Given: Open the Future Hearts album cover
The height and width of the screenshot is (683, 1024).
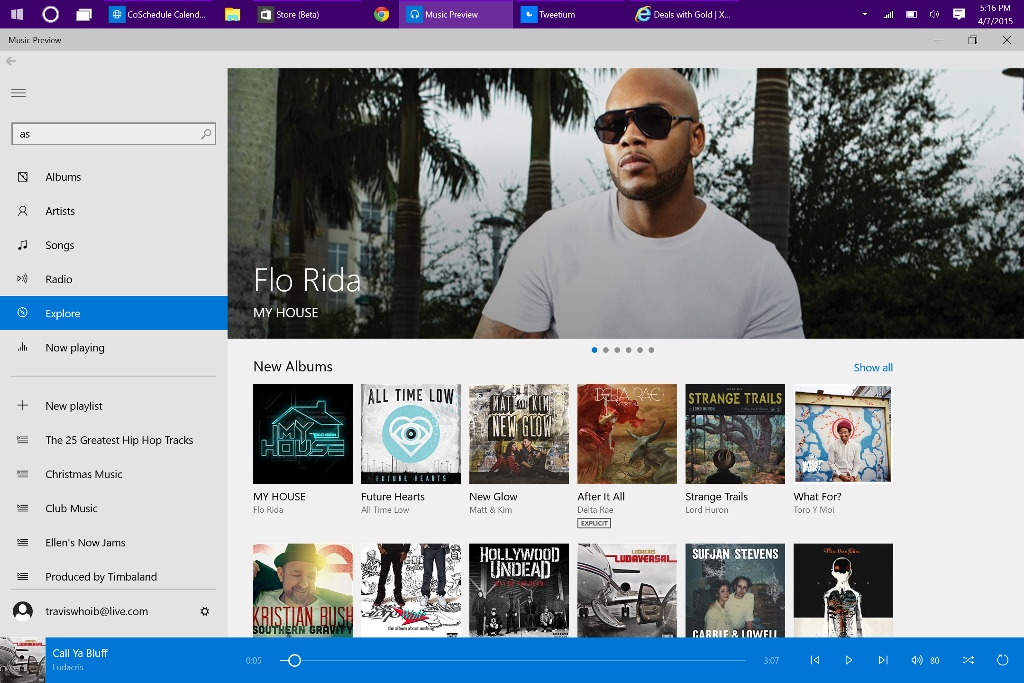Looking at the screenshot, I should click(411, 434).
